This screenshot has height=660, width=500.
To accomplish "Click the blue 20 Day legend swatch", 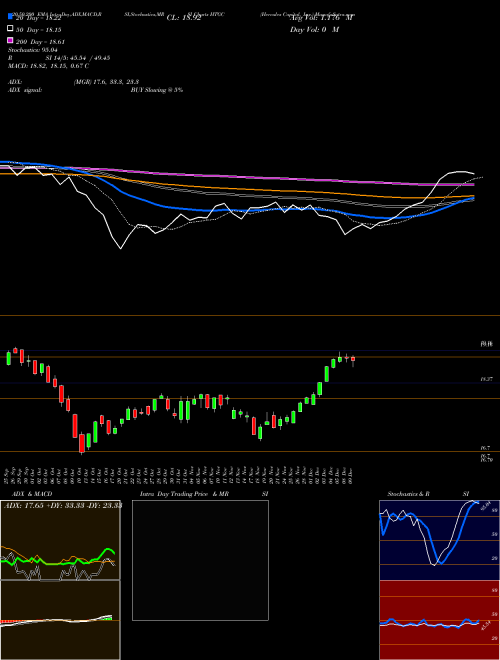I will coord(11,16).
